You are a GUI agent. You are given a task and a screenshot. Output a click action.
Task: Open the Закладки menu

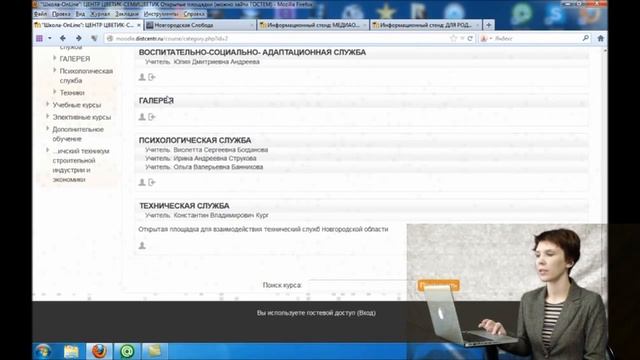click(x=127, y=14)
